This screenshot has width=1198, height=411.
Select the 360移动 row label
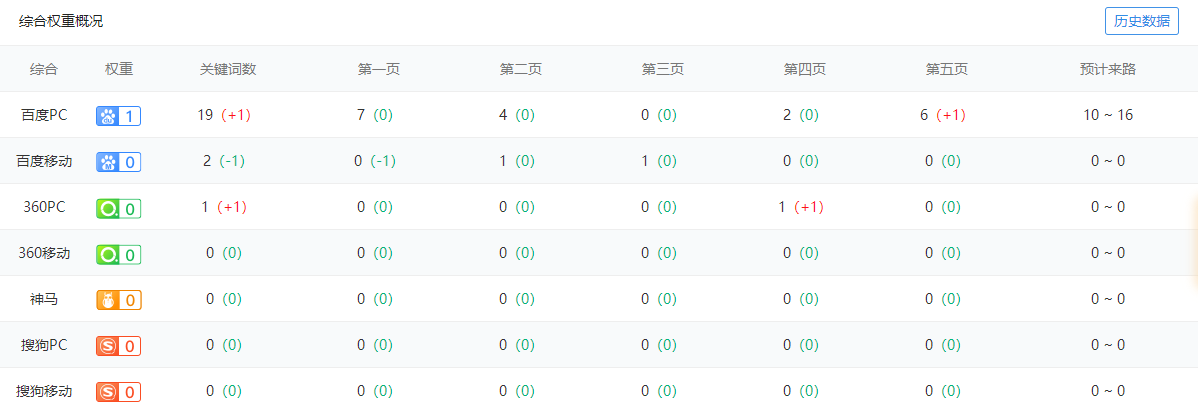44,253
